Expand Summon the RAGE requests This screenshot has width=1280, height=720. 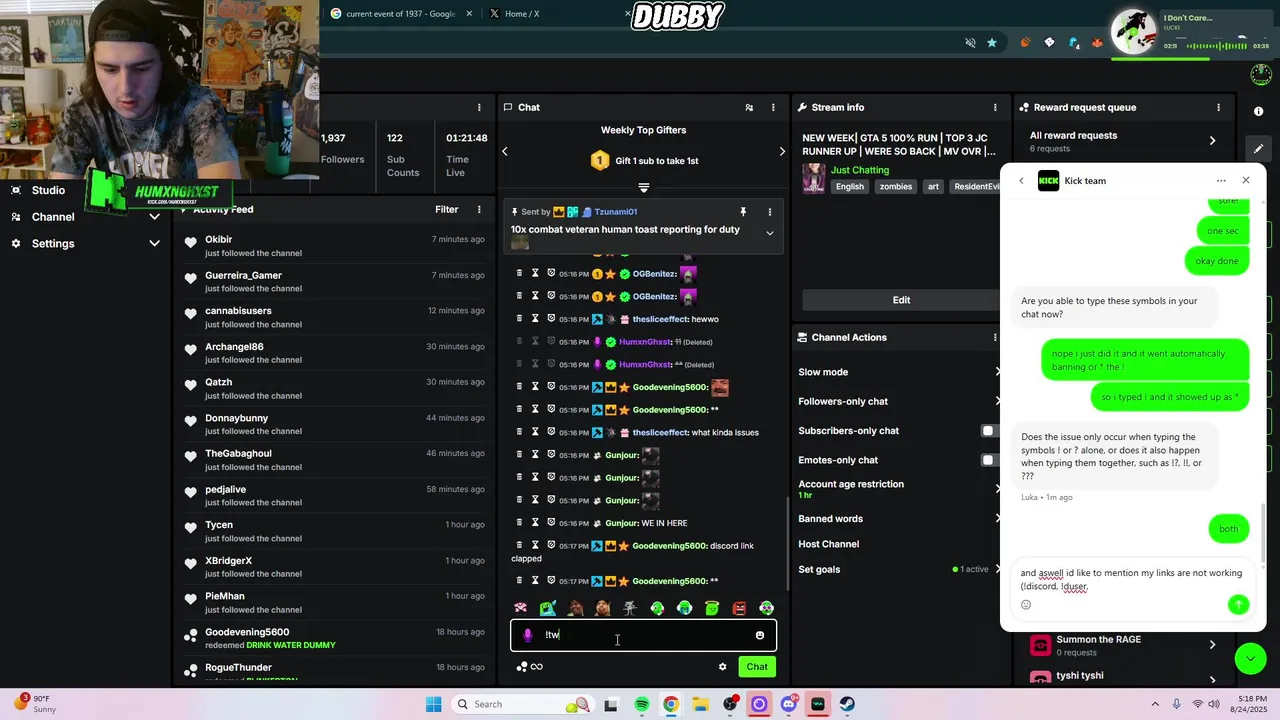(x=1212, y=645)
